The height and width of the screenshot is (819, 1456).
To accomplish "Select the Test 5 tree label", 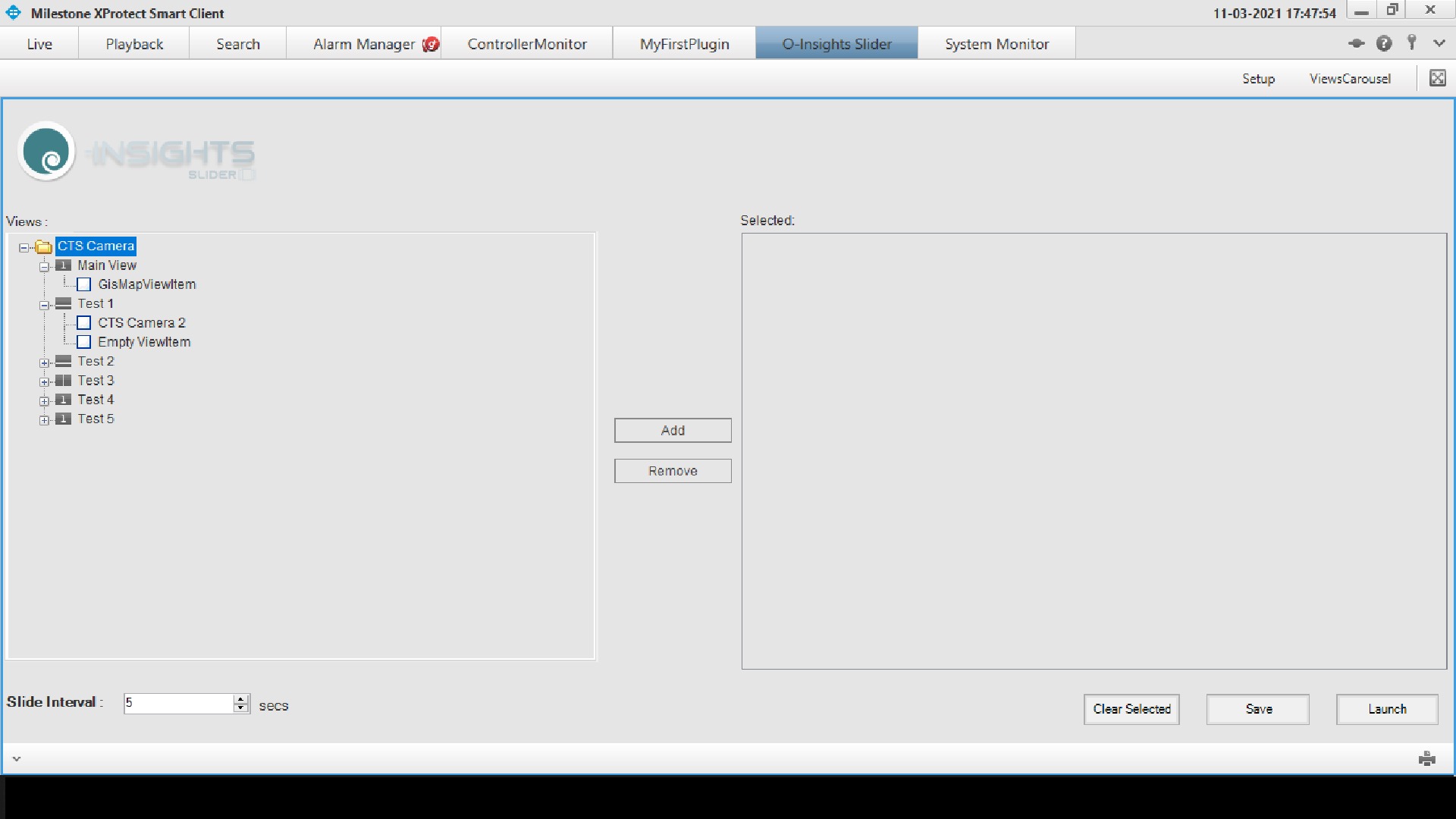I will coord(96,419).
